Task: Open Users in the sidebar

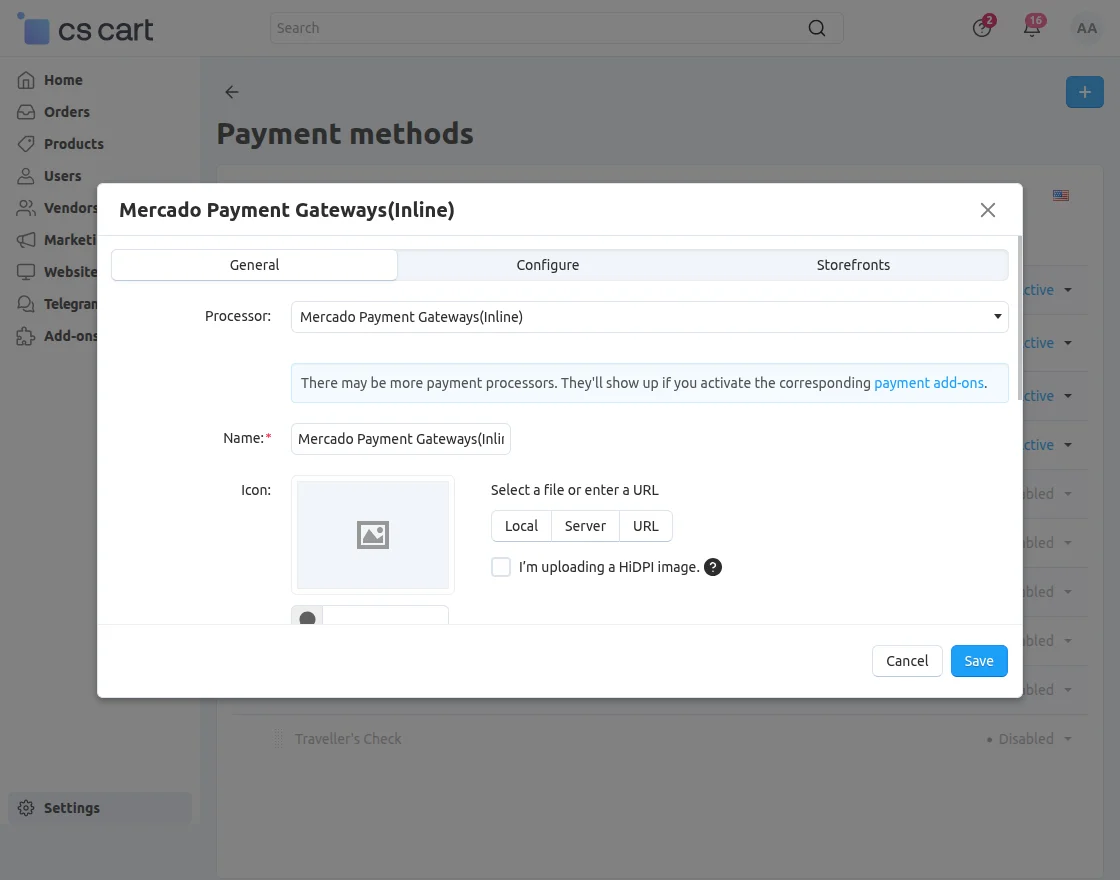Action: (x=62, y=176)
